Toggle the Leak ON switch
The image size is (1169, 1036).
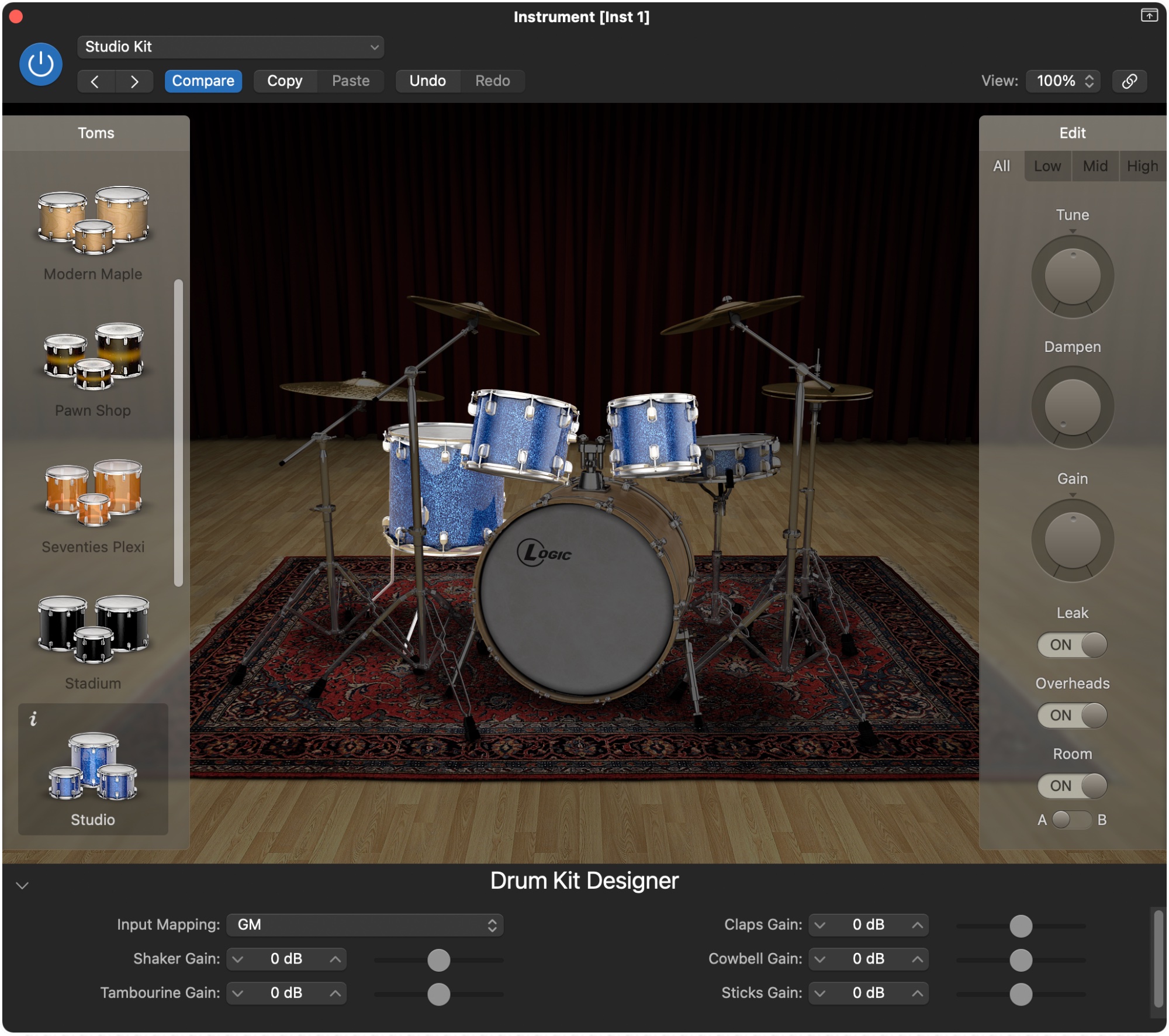(1072, 645)
